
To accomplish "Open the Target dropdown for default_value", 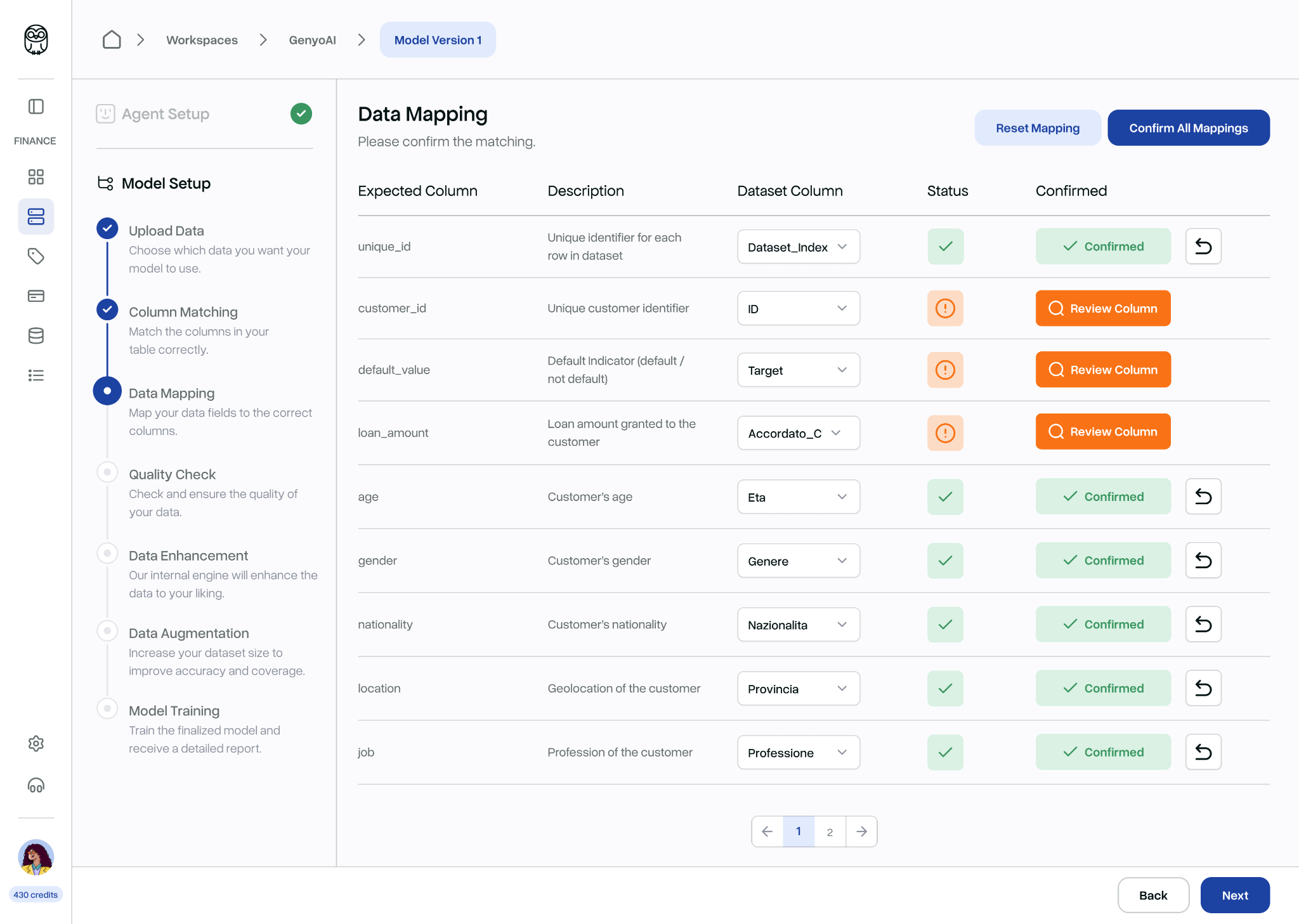I will [798, 370].
